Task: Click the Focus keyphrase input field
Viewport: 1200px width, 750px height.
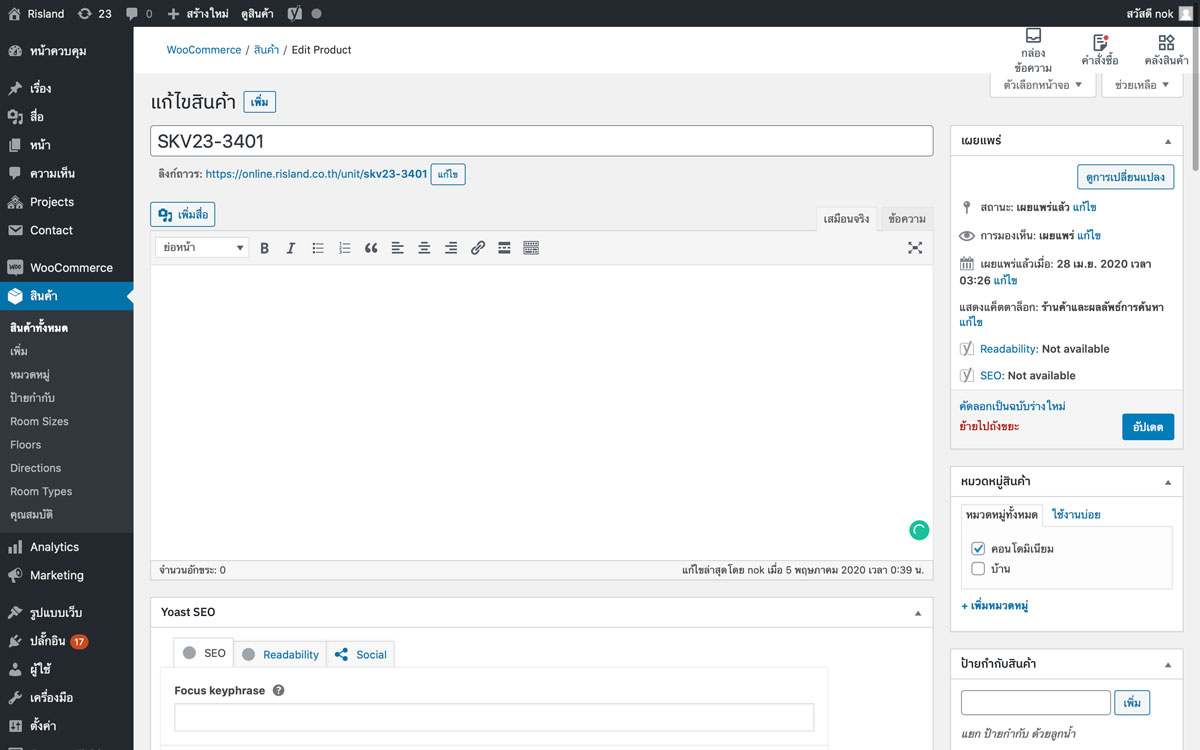Action: pyautogui.click(x=494, y=717)
